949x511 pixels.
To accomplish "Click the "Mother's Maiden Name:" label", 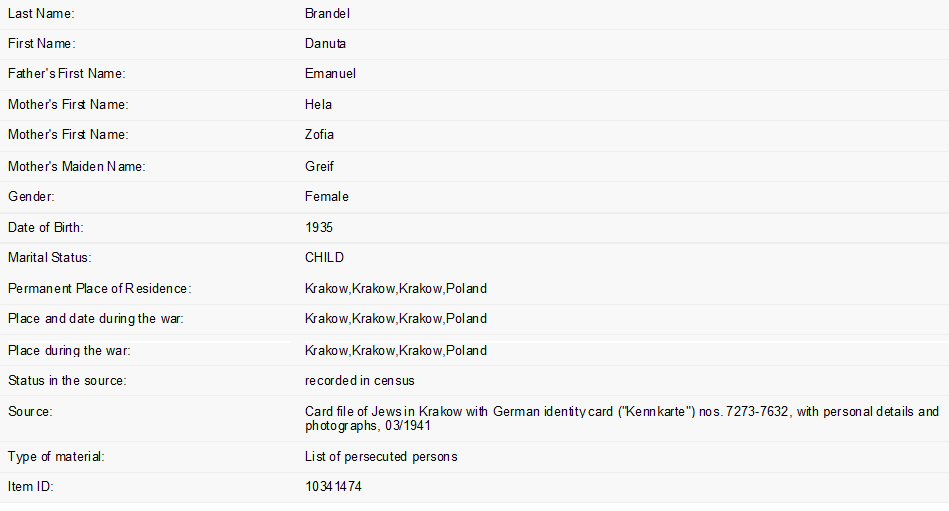I will pyautogui.click(x=76, y=167).
